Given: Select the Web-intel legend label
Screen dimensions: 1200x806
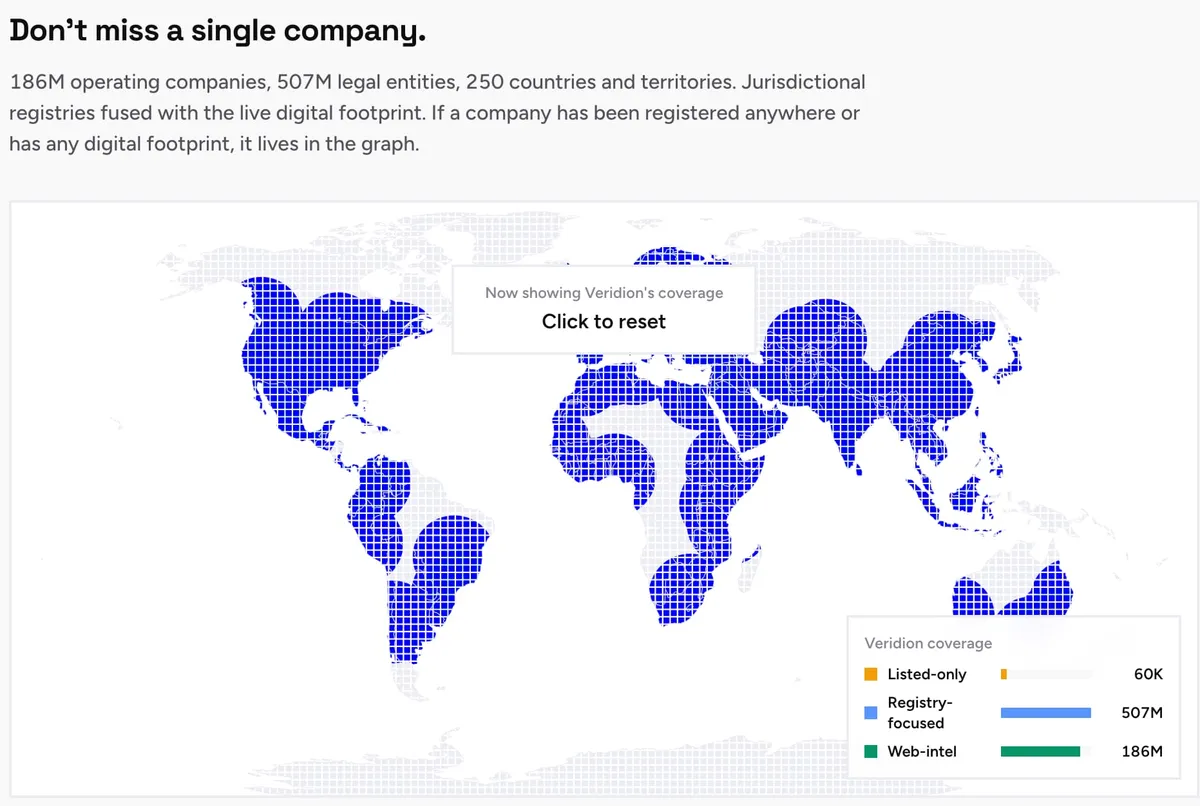Looking at the screenshot, I should (x=922, y=751).
